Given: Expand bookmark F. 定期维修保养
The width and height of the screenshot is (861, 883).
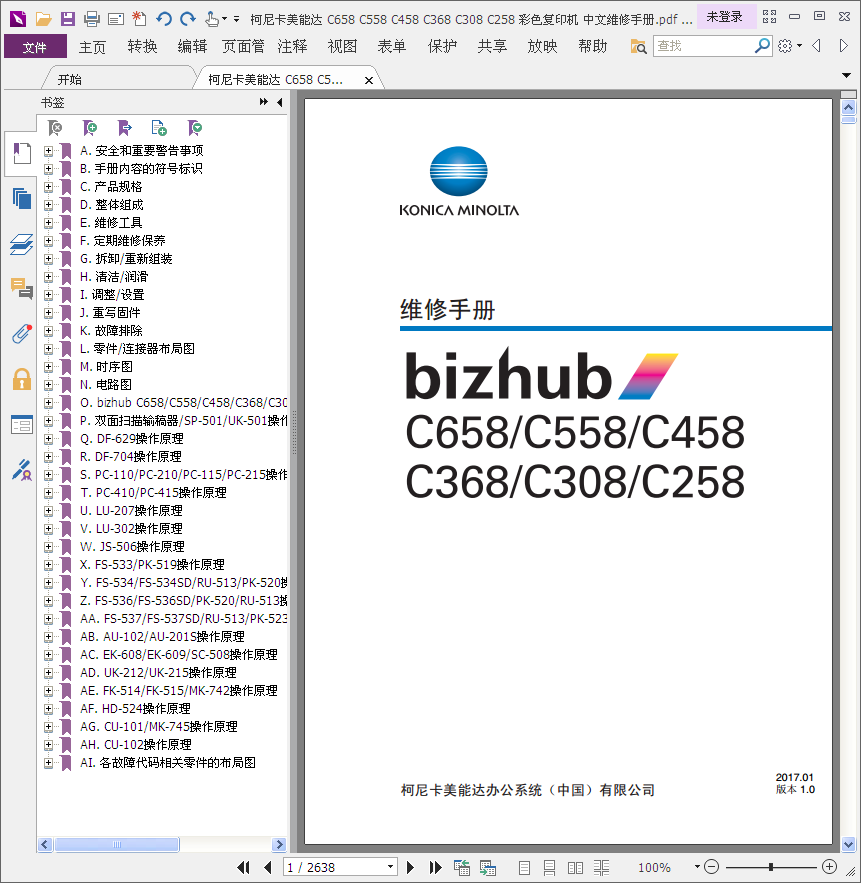Looking at the screenshot, I should point(48,241).
